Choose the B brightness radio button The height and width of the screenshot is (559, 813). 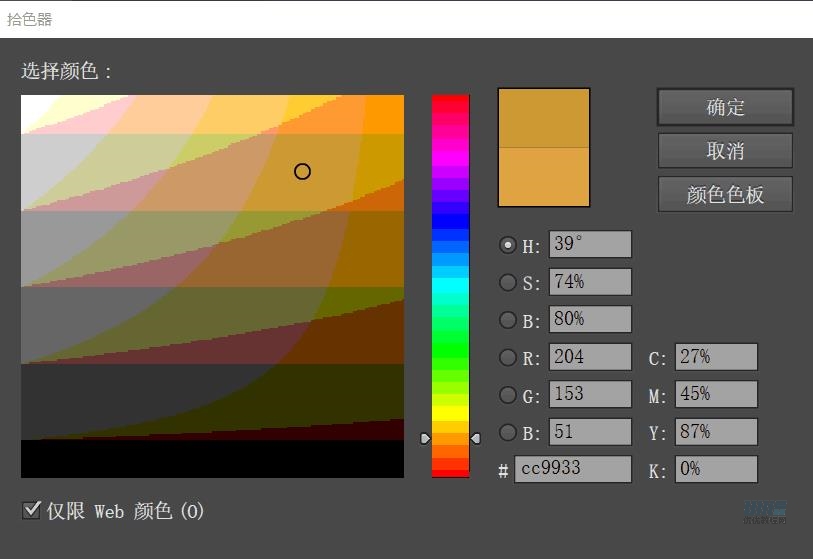tap(508, 320)
